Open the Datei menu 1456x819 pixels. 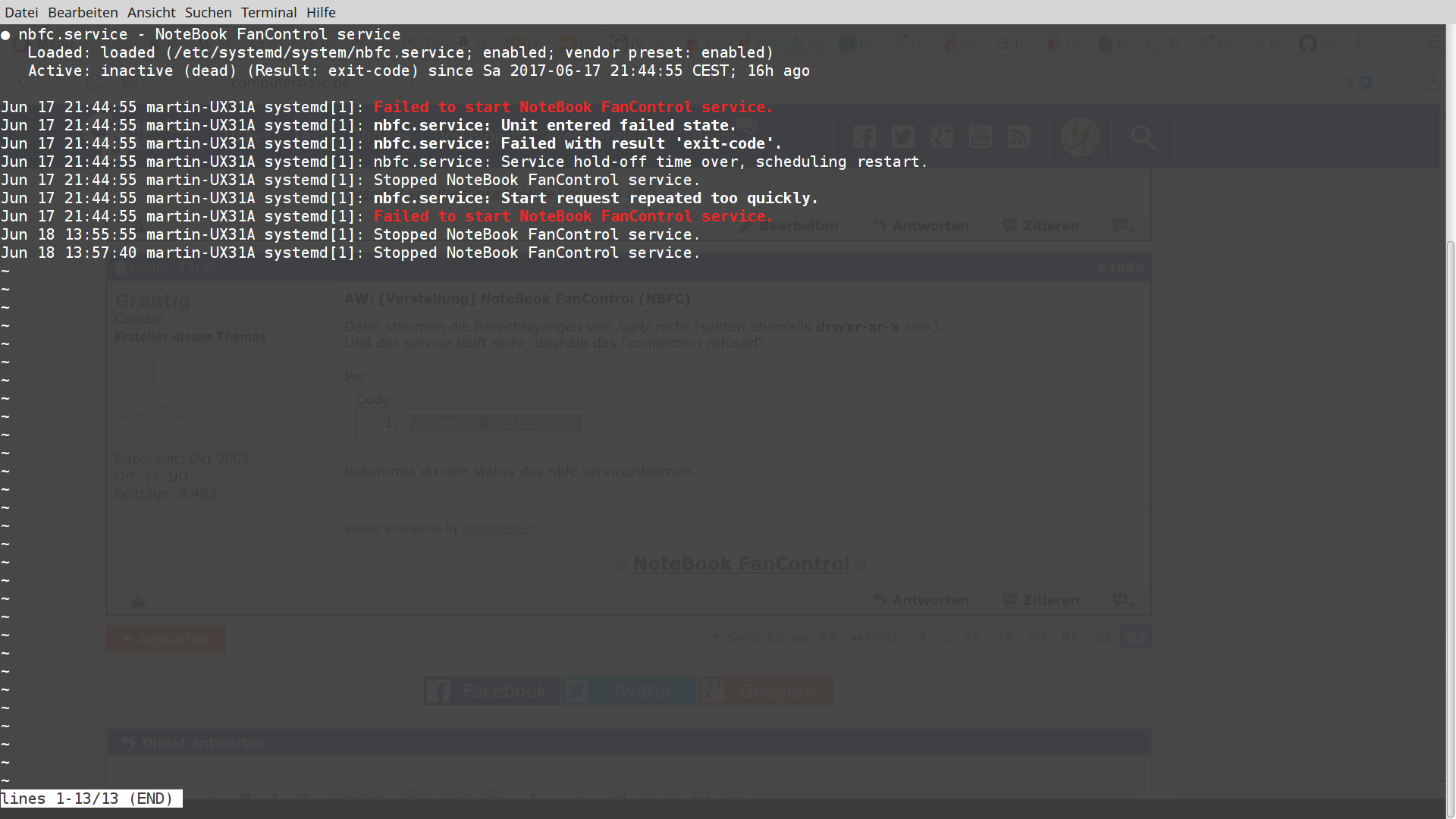pyautogui.click(x=20, y=12)
